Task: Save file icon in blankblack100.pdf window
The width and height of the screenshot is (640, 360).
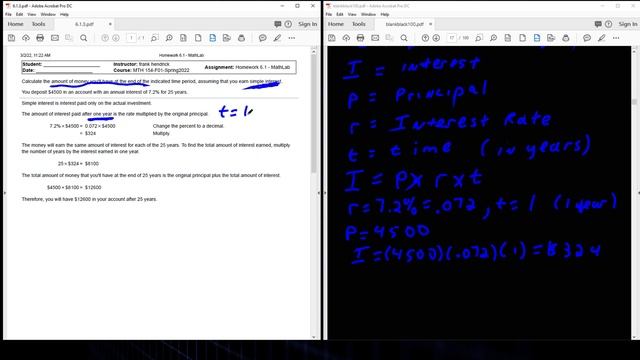Action: (x=332, y=38)
